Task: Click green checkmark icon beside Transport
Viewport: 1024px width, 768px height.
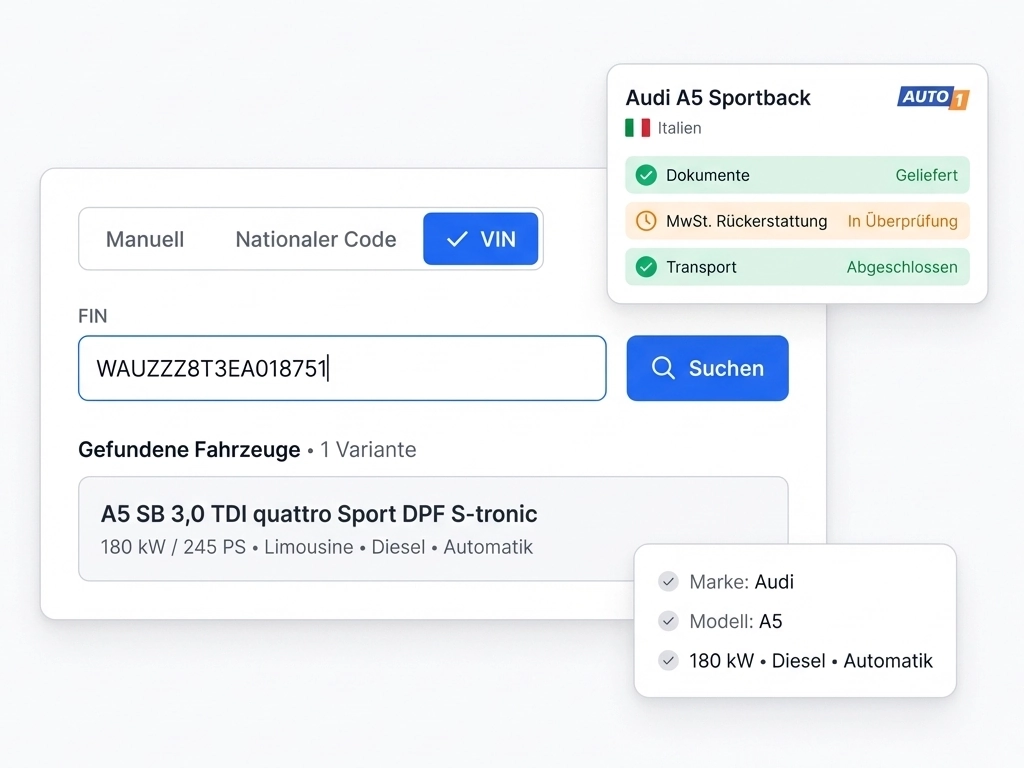Action: (x=646, y=267)
